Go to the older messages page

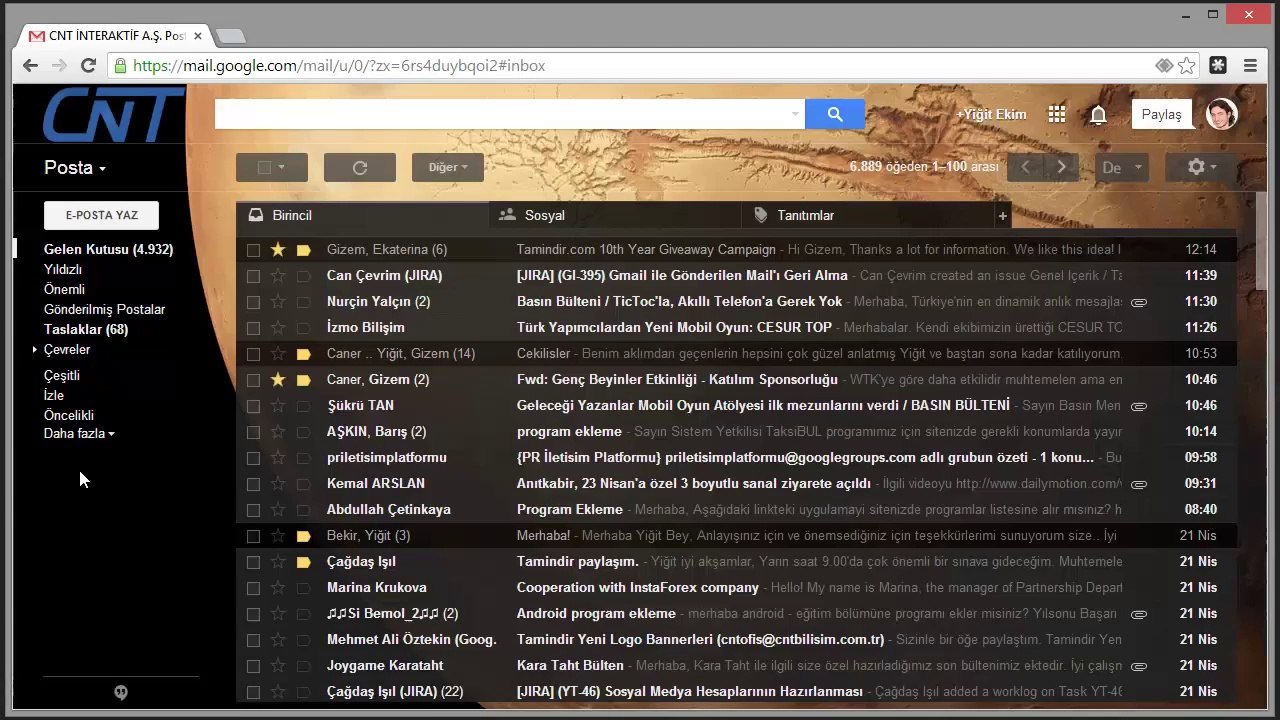1061,167
